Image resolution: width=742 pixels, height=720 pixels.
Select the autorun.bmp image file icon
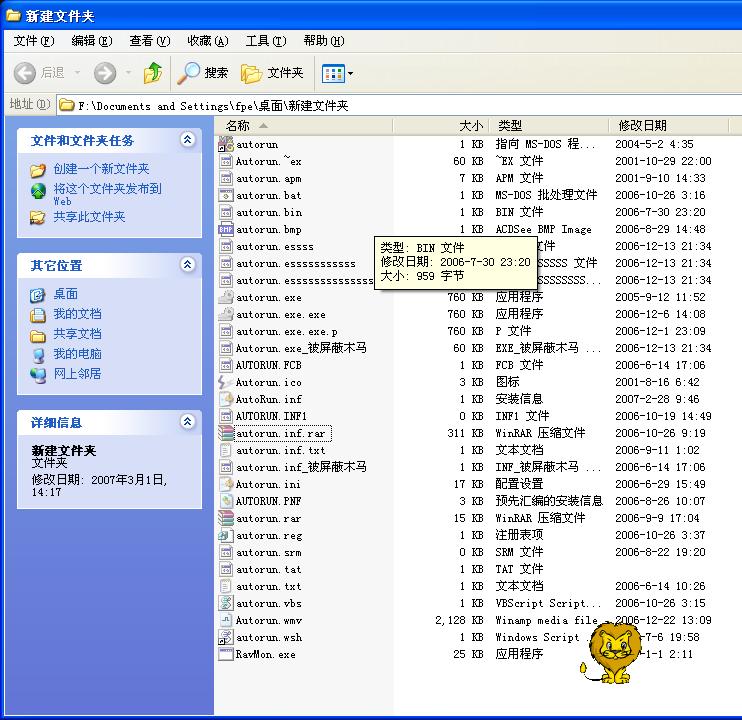coord(226,229)
